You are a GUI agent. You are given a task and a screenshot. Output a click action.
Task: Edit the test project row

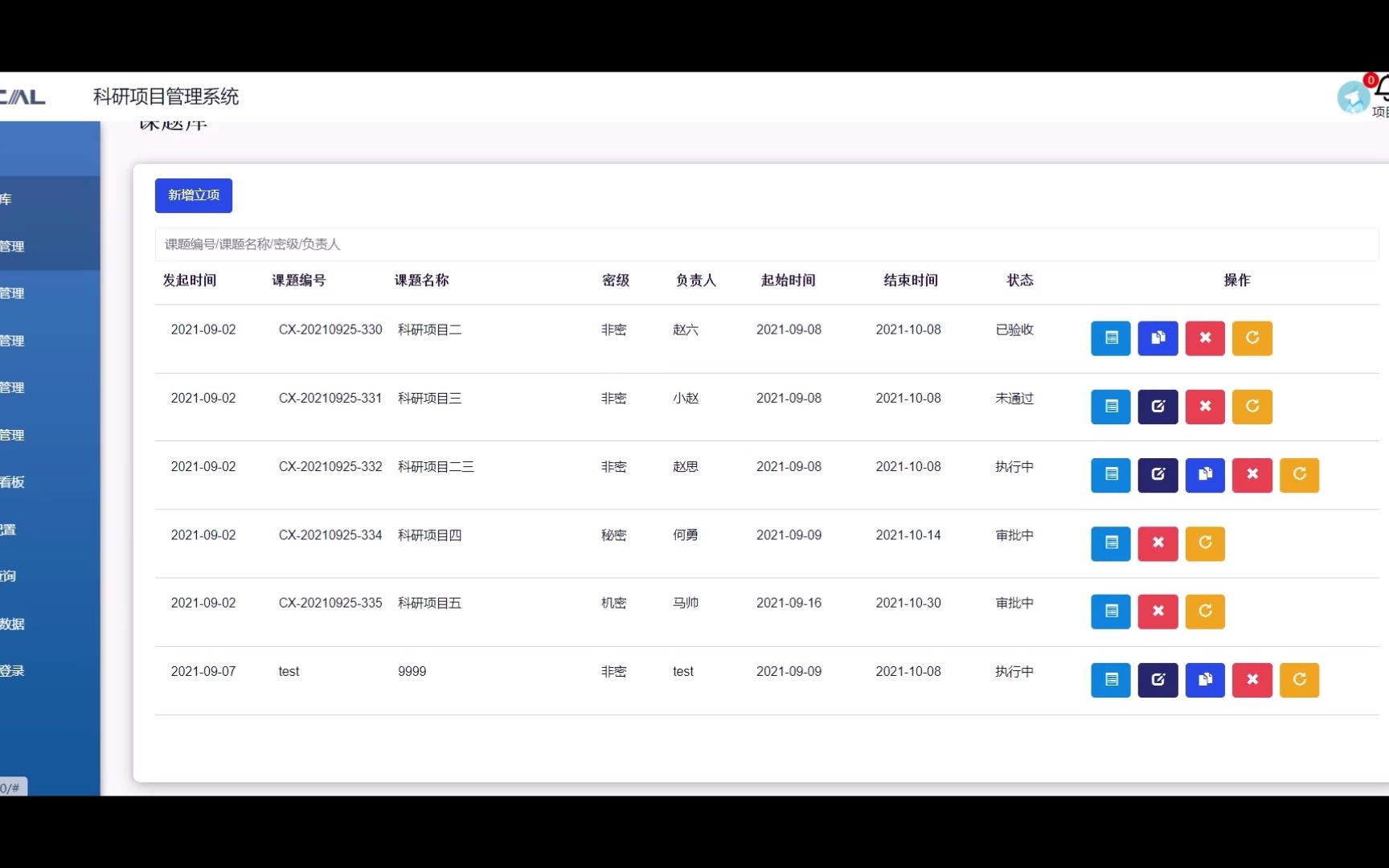[x=1157, y=680]
